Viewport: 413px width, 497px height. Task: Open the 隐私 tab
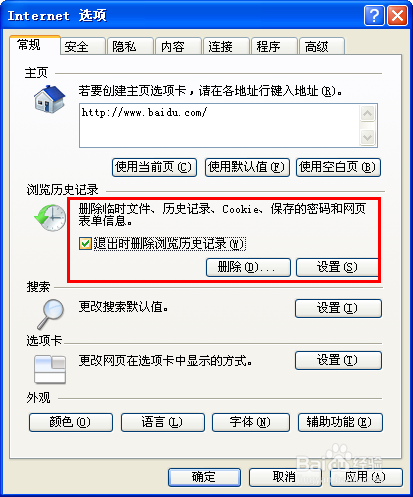point(130,46)
